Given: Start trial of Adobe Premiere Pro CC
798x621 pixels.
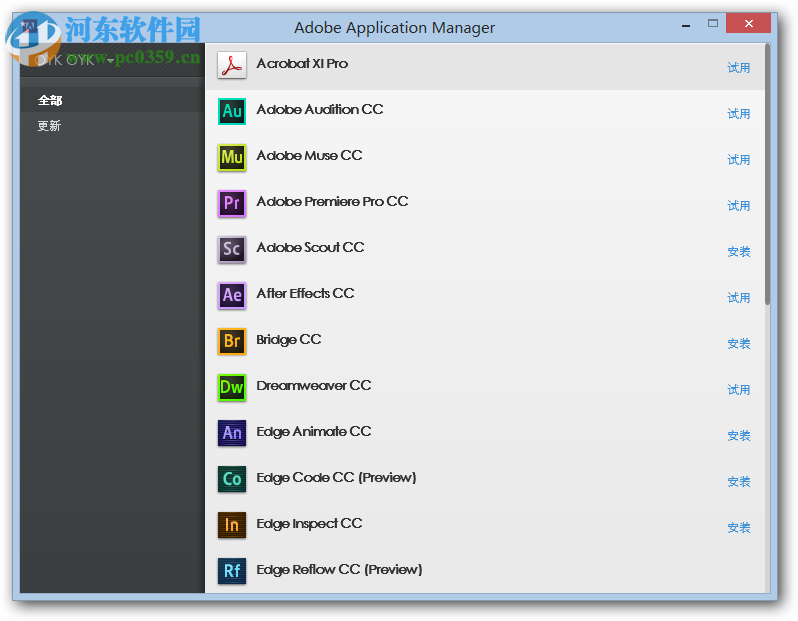Looking at the screenshot, I should [x=738, y=206].
